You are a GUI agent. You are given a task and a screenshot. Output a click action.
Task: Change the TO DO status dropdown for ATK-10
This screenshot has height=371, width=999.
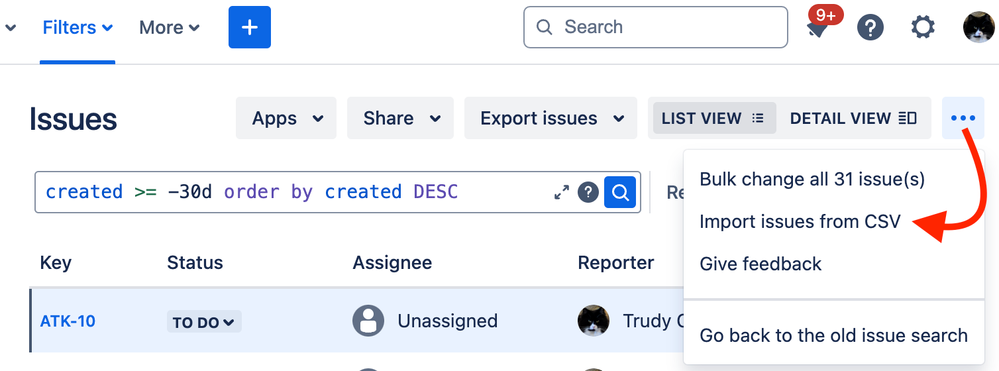(204, 322)
